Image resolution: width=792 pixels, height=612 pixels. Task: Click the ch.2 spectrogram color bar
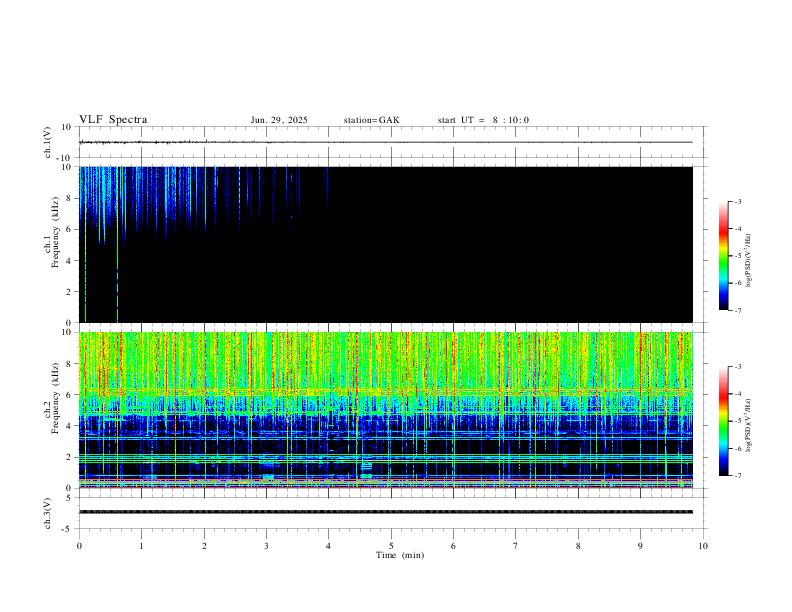(724, 421)
